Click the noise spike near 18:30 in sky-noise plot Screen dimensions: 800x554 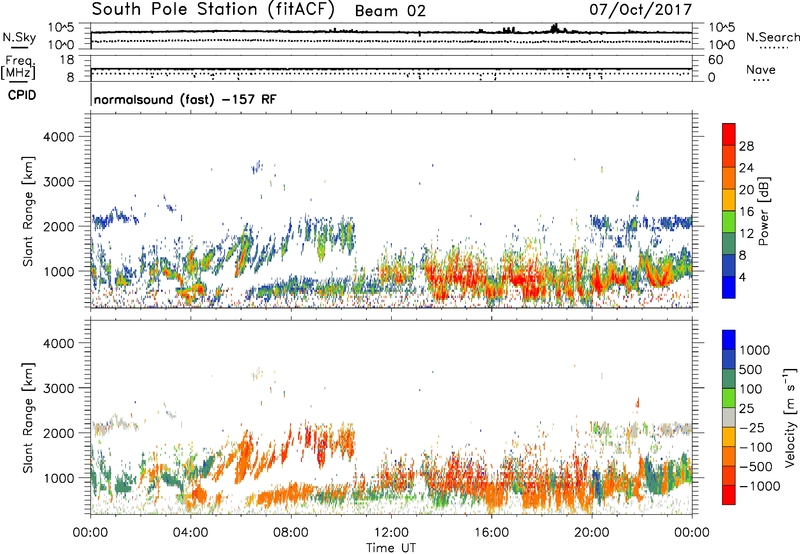556,28
